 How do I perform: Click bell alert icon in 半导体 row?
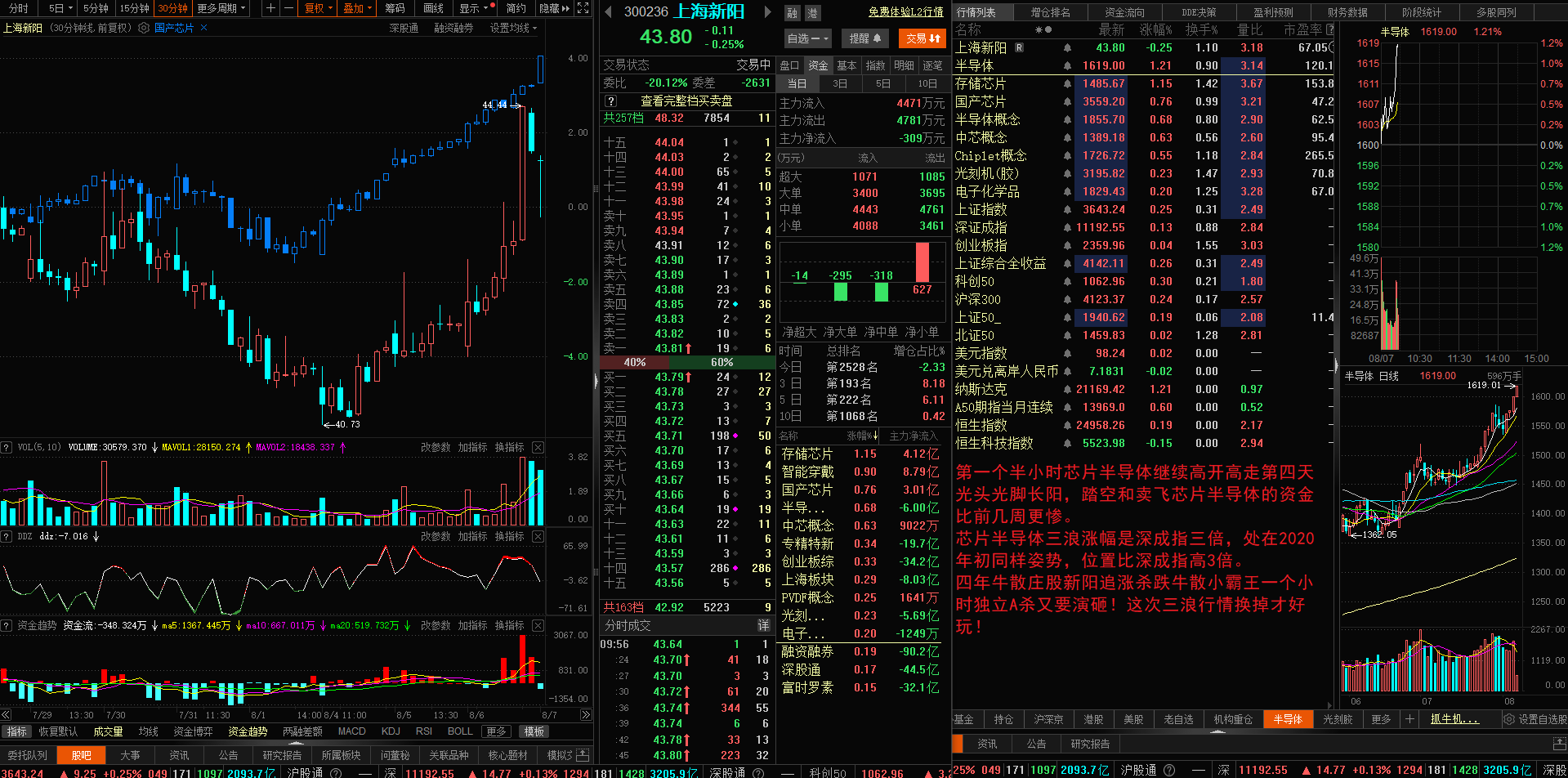tap(1067, 65)
